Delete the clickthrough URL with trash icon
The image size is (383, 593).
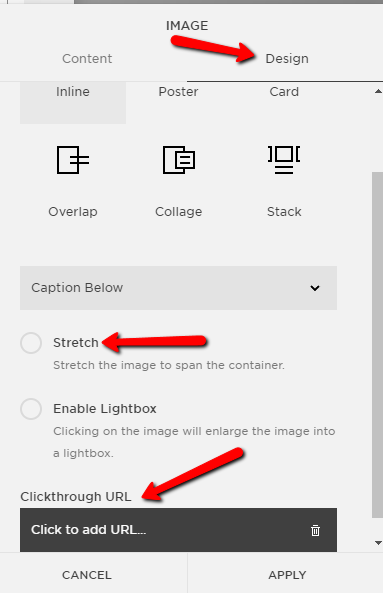pyautogui.click(x=315, y=530)
